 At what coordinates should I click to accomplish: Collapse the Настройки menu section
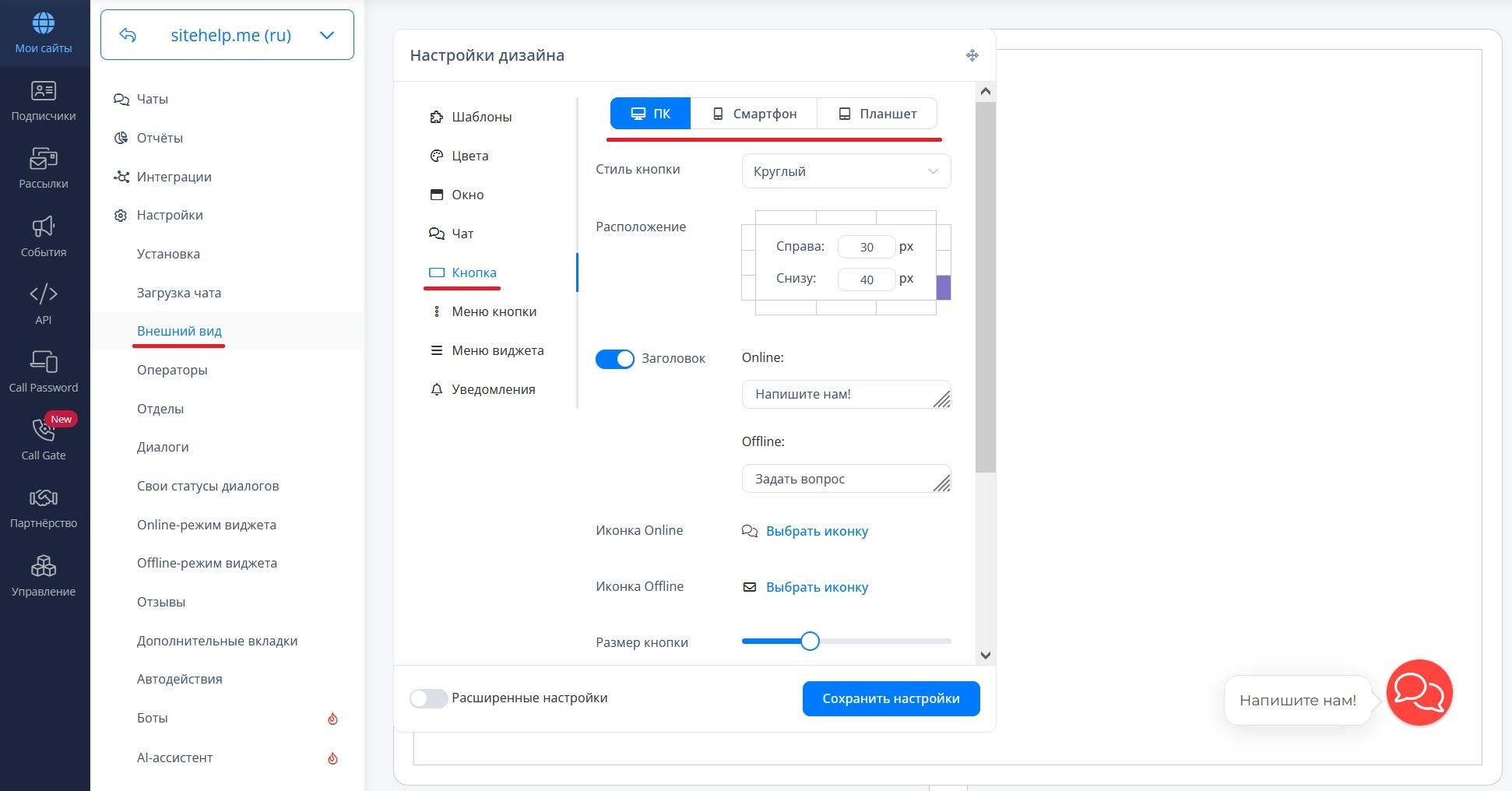169,215
